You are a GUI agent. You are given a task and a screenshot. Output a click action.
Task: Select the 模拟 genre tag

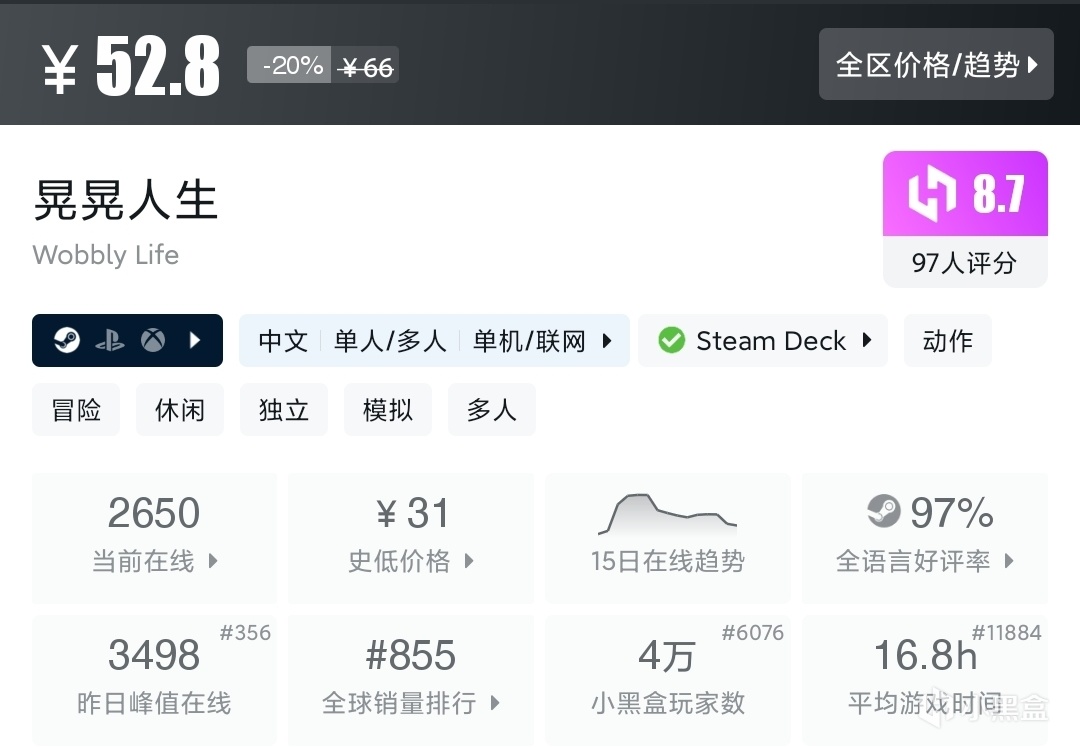(x=388, y=410)
